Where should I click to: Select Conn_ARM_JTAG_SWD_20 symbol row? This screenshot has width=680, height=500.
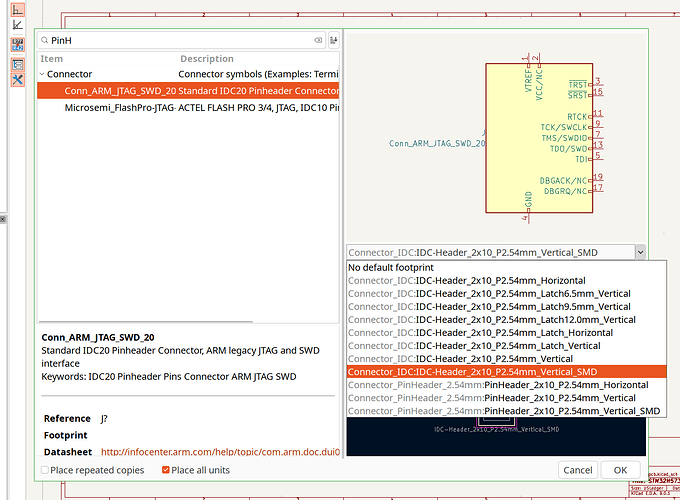(188, 91)
